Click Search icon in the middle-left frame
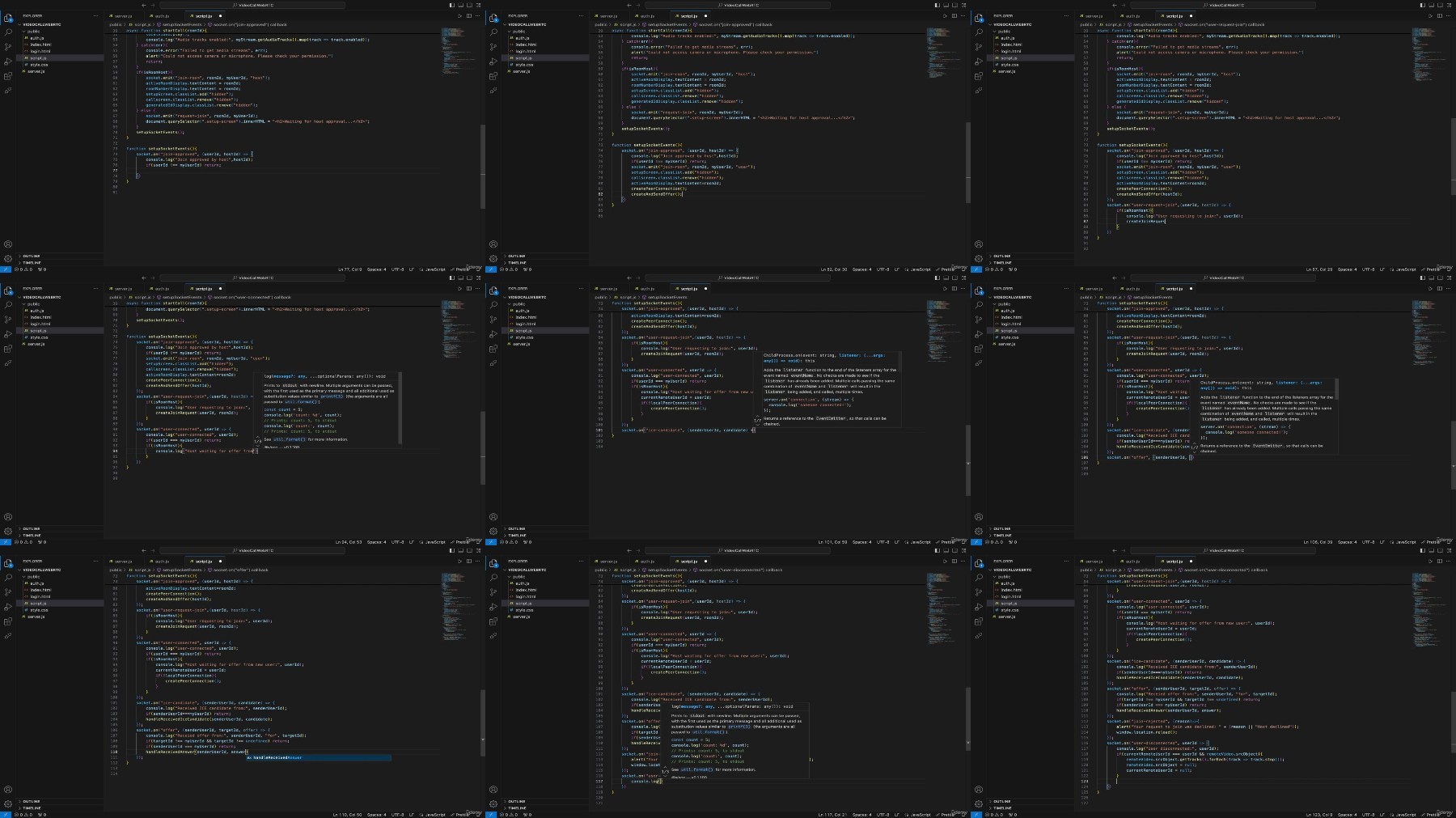Screen dimensions: 1456x818 [8, 305]
